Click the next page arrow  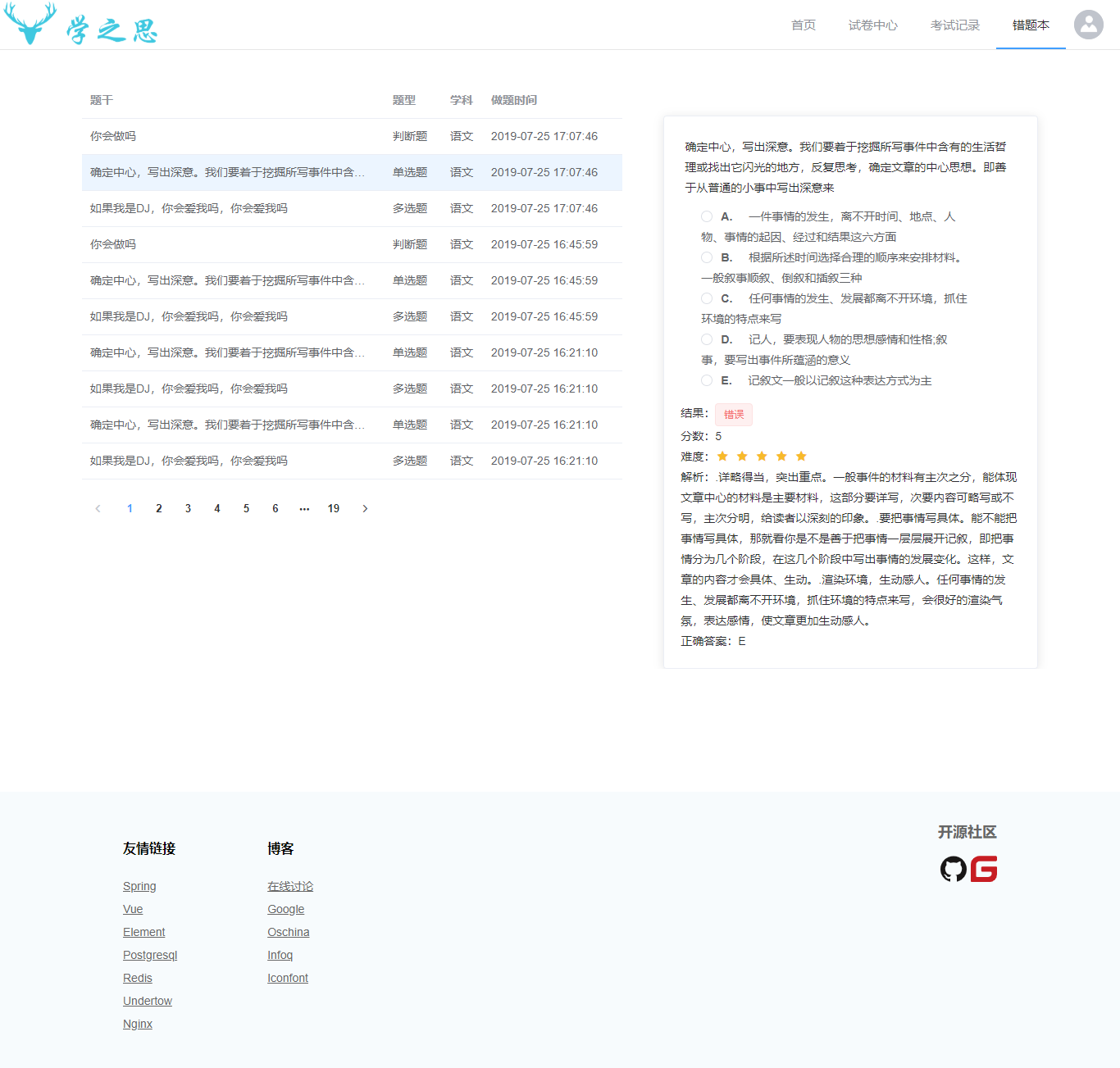365,509
